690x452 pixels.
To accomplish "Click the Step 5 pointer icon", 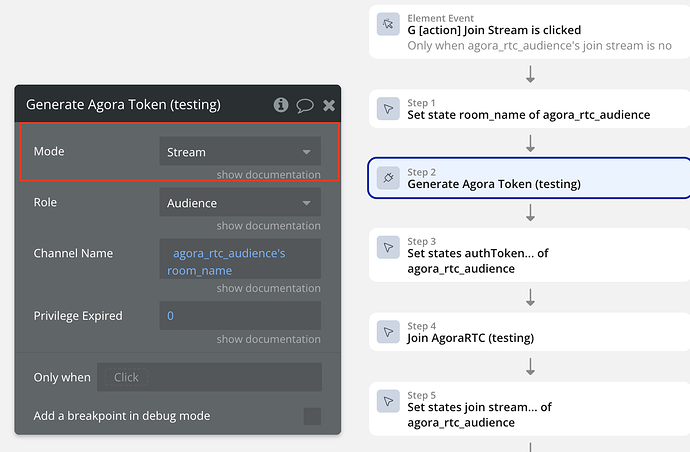I will coord(388,401).
